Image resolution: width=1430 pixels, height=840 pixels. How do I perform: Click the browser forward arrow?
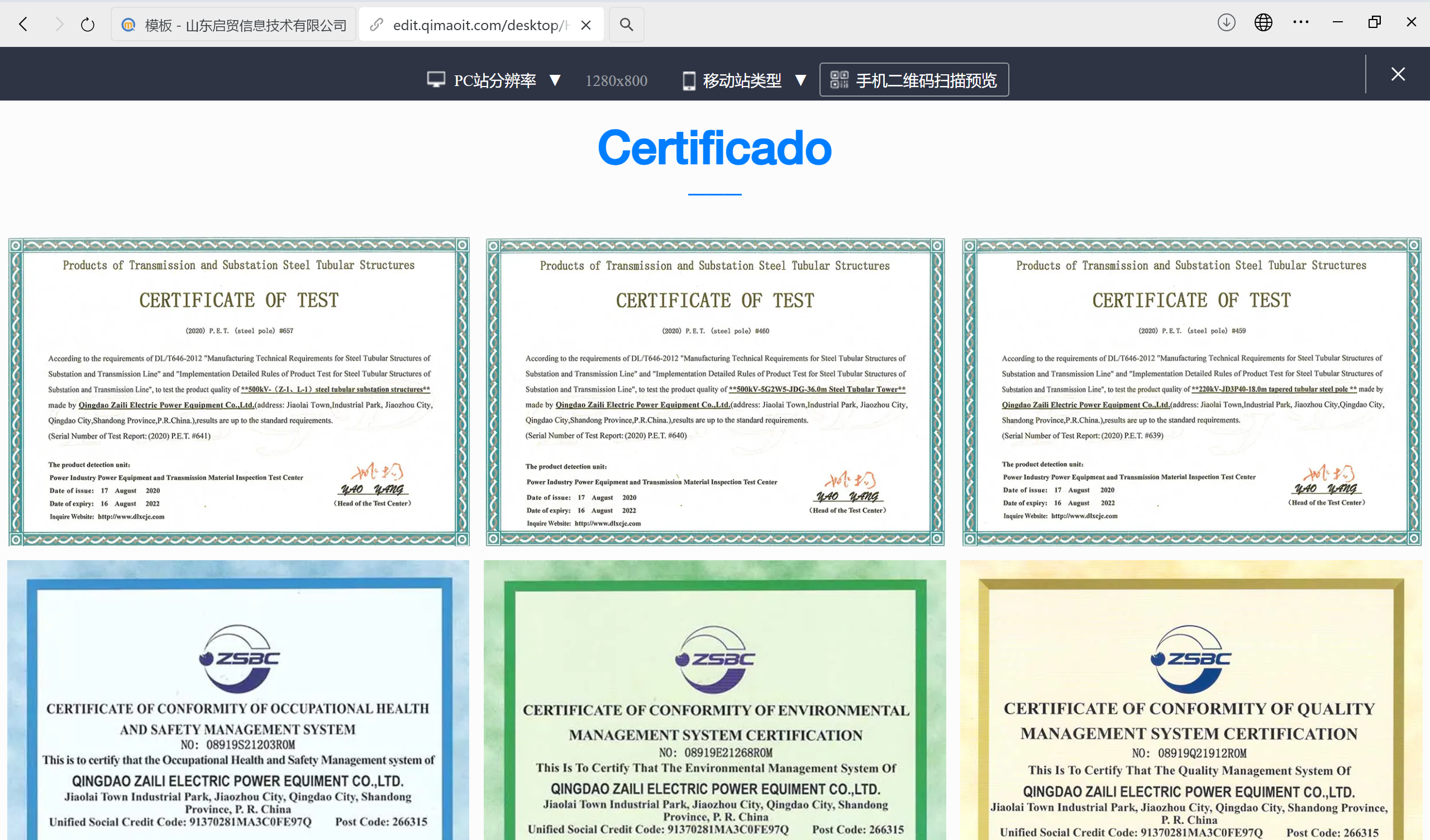(x=59, y=25)
